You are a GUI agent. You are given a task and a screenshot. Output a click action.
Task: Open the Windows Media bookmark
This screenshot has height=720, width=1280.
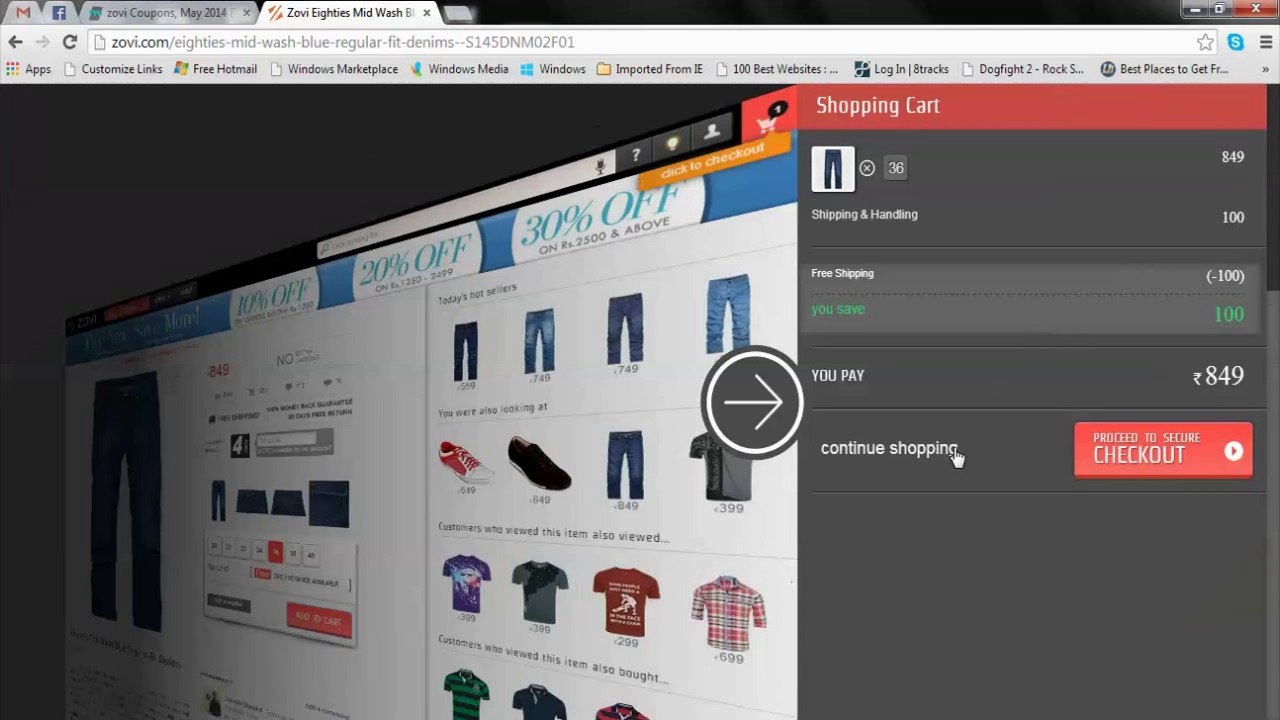pos(458,69)
